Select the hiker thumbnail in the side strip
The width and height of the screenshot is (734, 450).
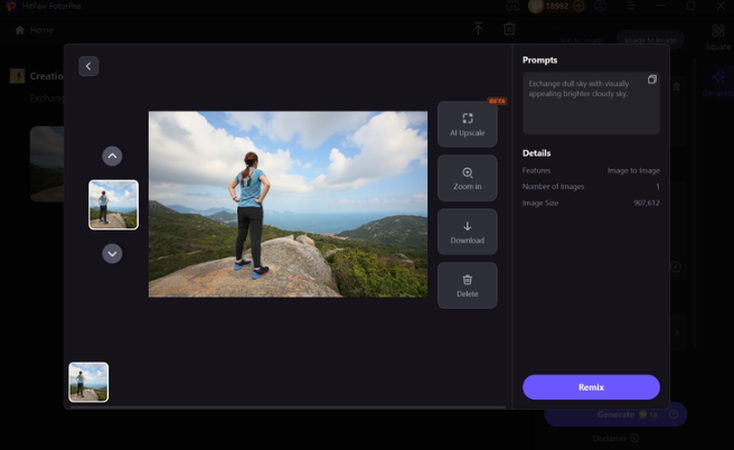tap(113, 205)
